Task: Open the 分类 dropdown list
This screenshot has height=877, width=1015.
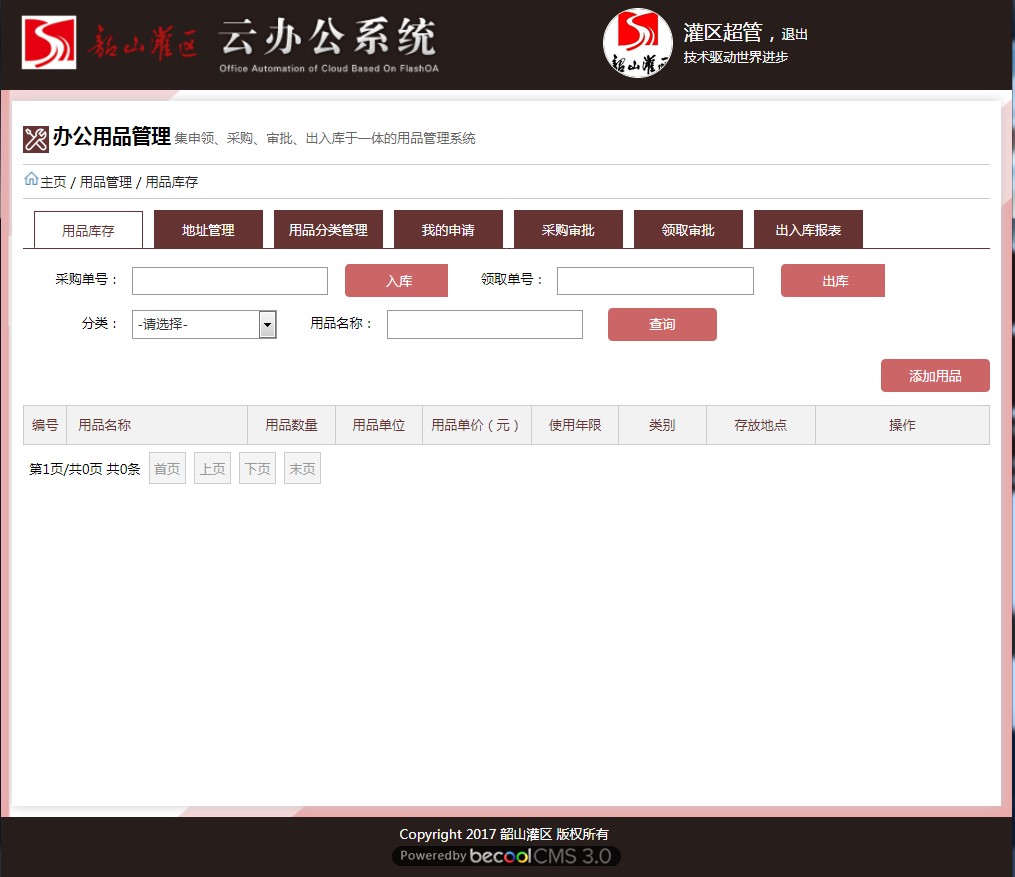Action: pyautogui.click(x=267, y=324)
